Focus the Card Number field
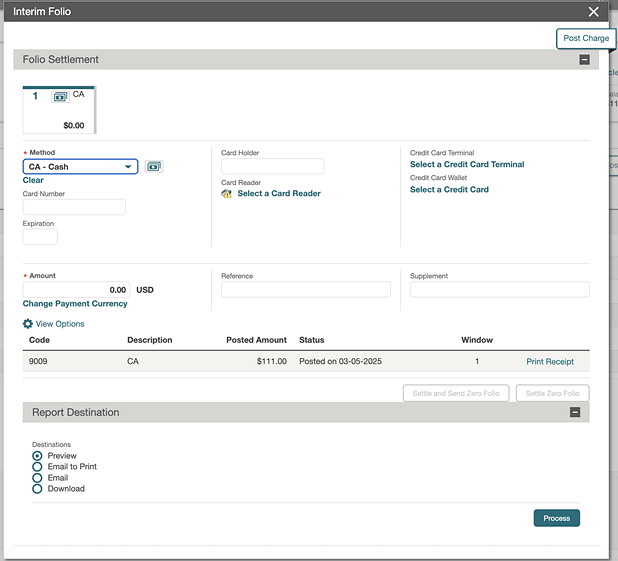 click(74, 207)
